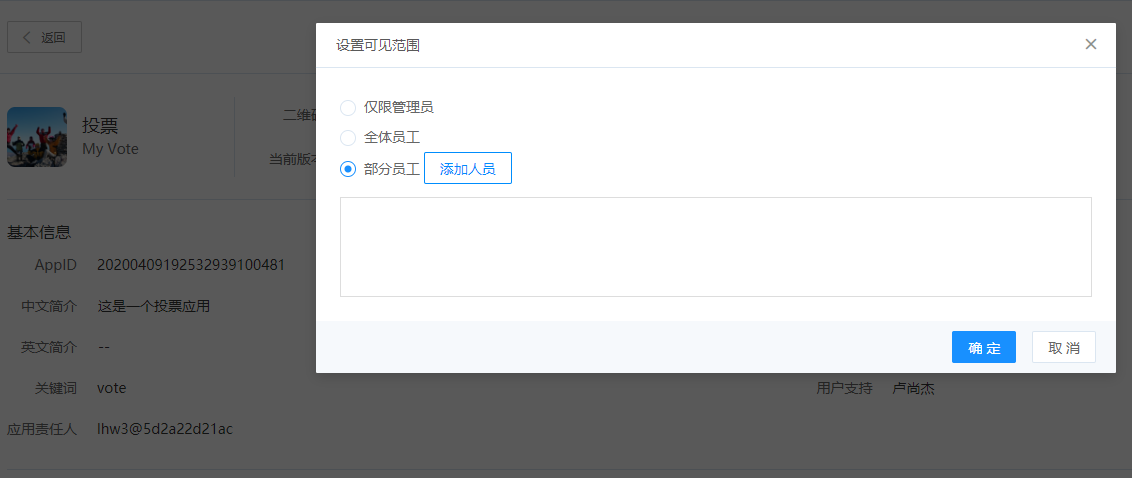
Task: Confirm with the 确定 button
Action: pos(984,347)
